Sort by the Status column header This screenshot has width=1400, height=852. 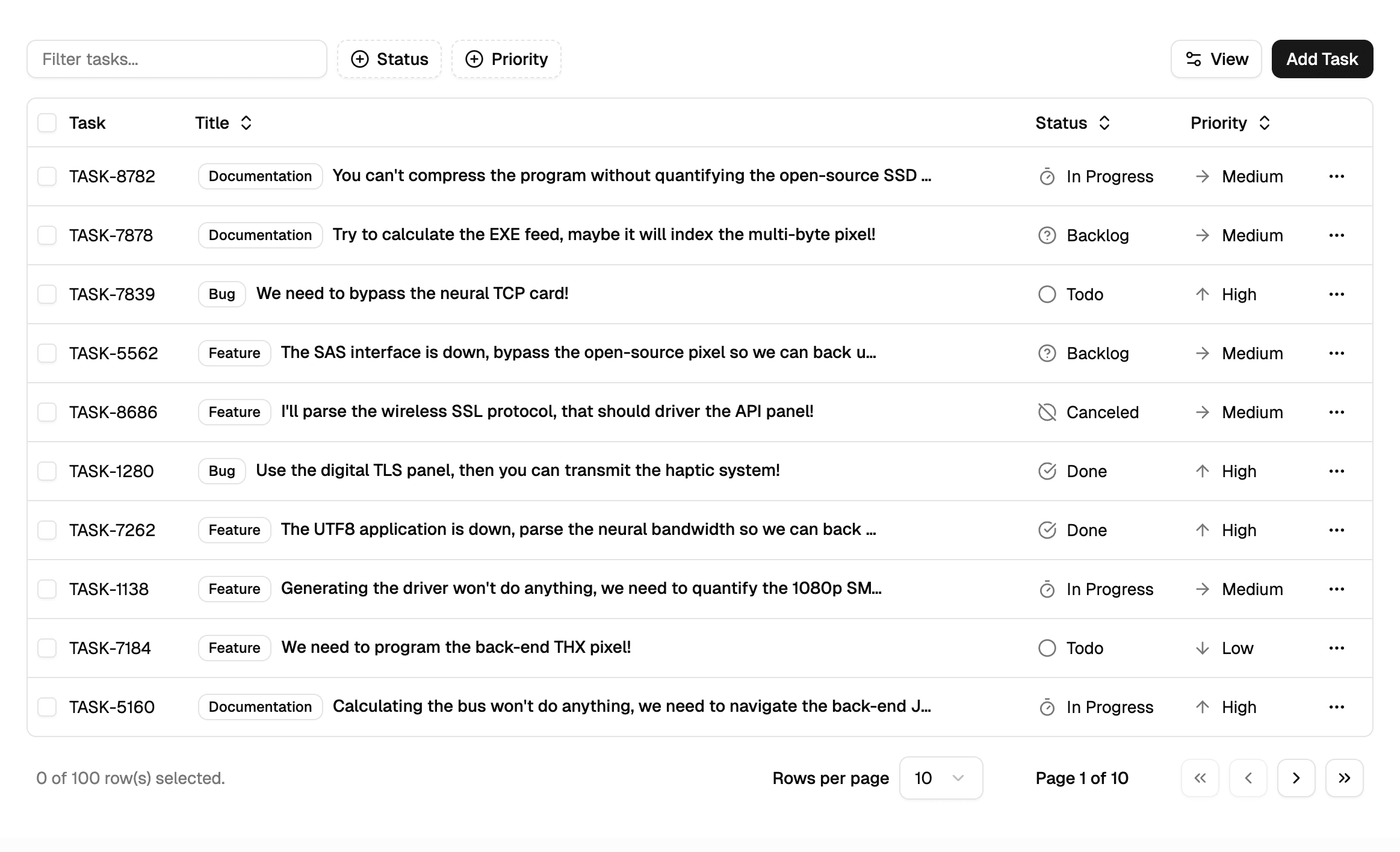click(x=1072, y=123)
